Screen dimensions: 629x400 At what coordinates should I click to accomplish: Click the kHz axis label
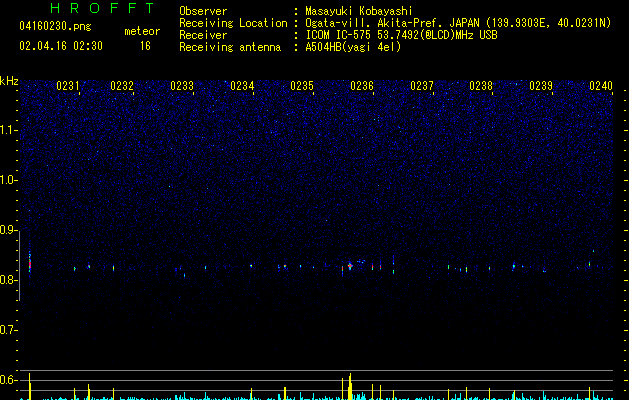[x=9, y=81]
